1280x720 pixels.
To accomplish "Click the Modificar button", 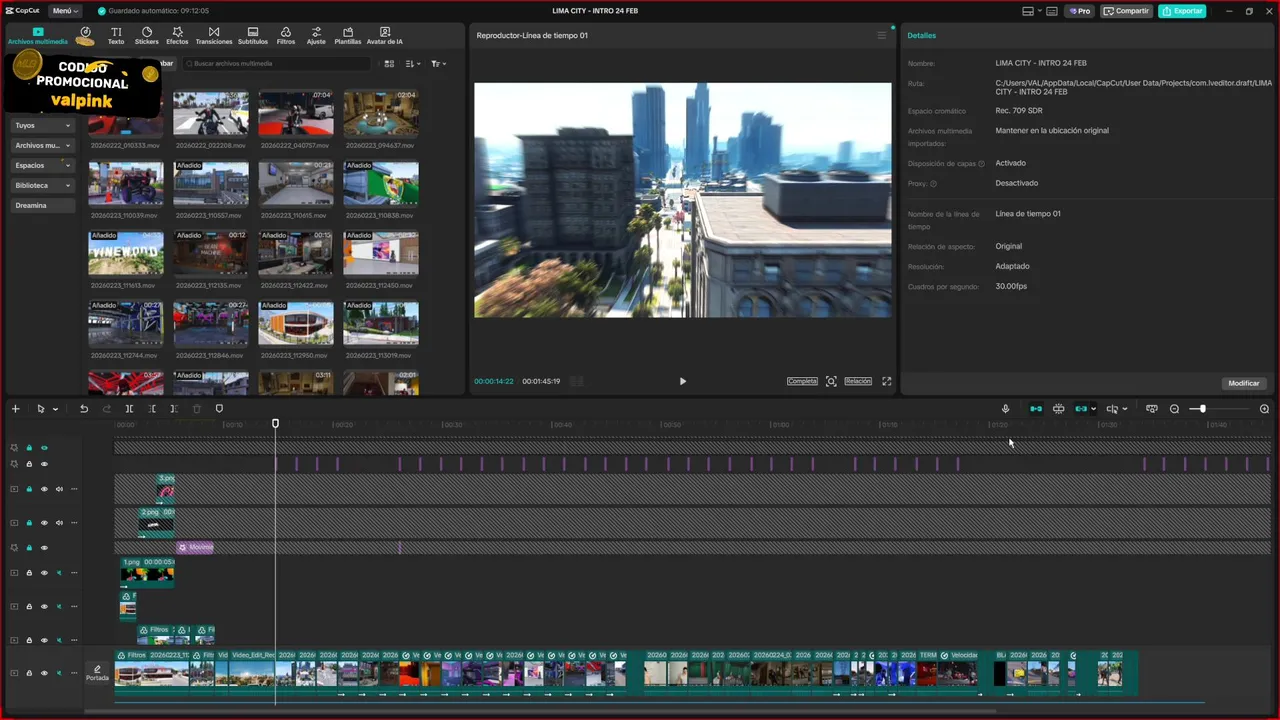I will click(x=1243, y=383).
